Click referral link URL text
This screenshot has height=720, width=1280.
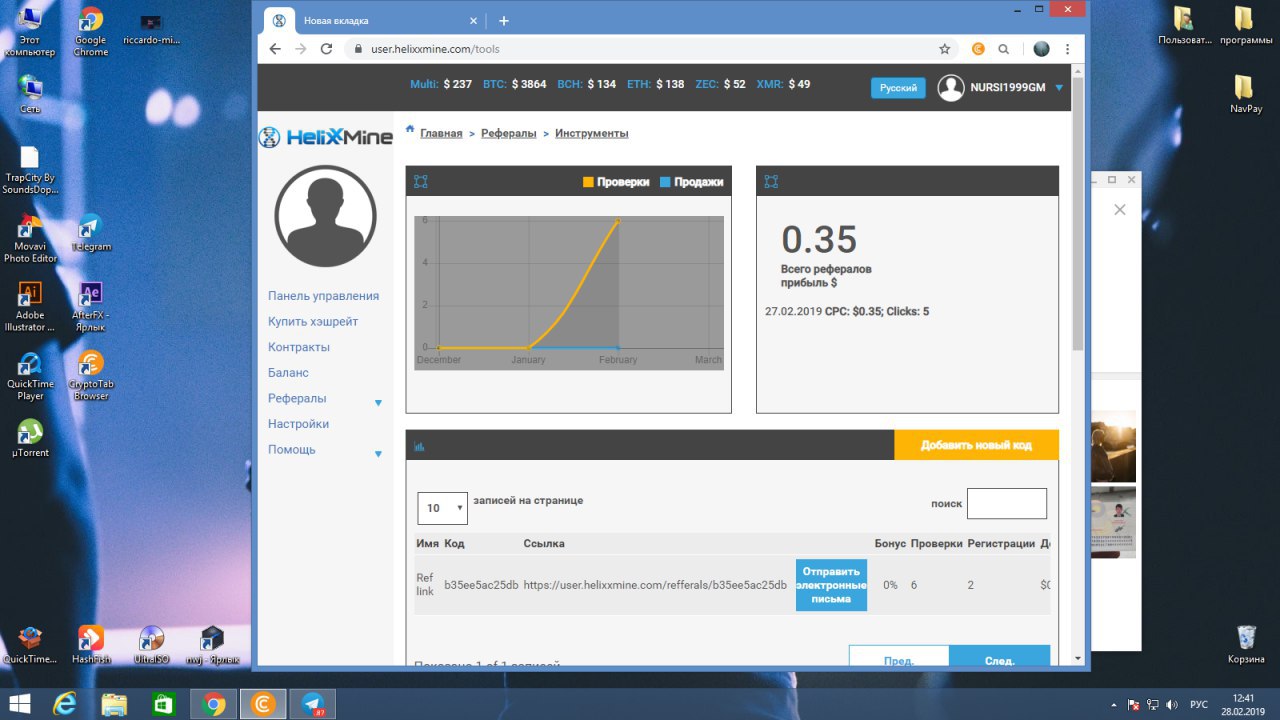(x=655, y=585)
